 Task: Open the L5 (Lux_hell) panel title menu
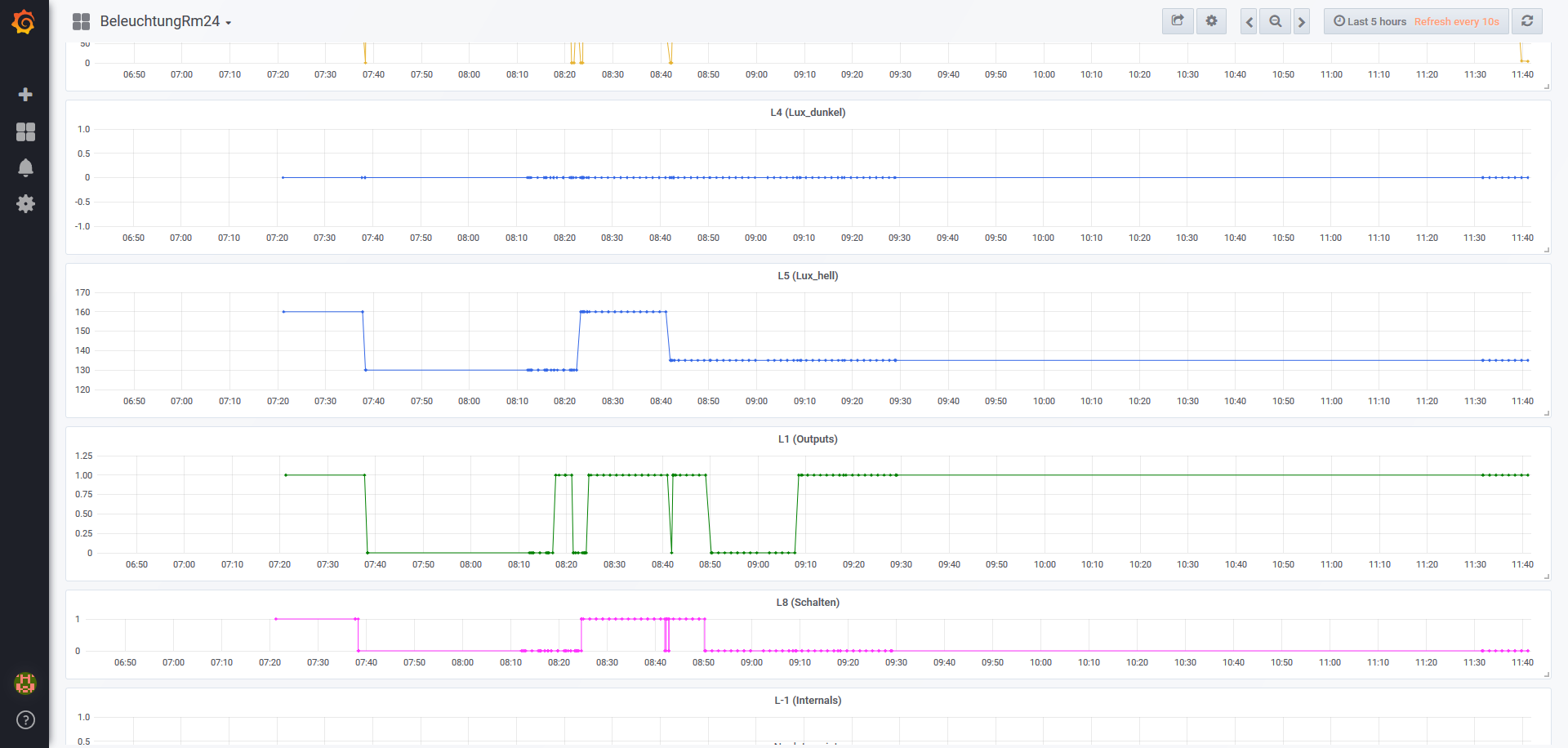click(x=808, y=276)
